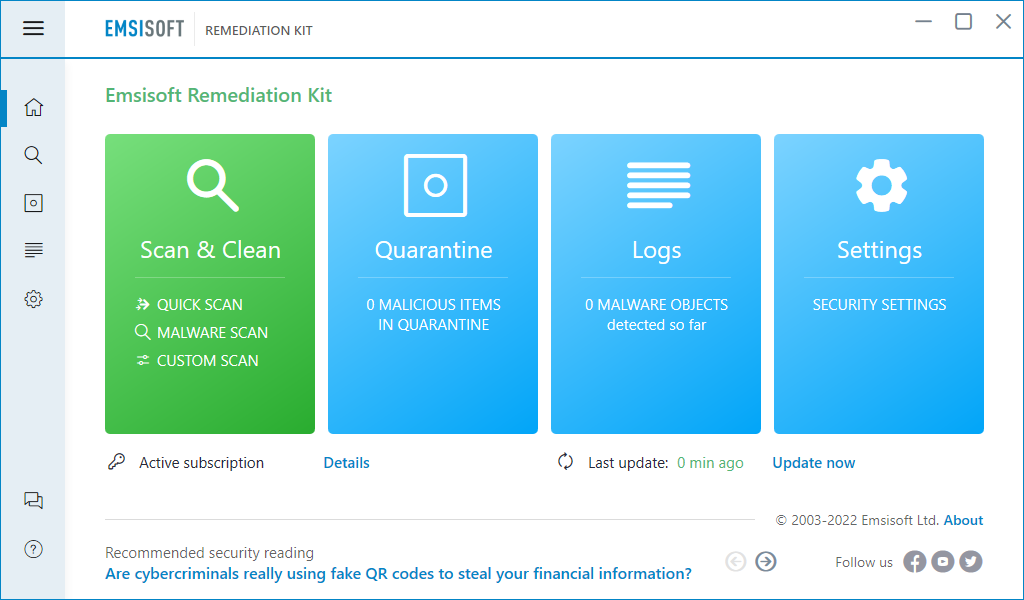Maximize the Emsisoft window
The image size is (1024, 600).
(963, 22)
